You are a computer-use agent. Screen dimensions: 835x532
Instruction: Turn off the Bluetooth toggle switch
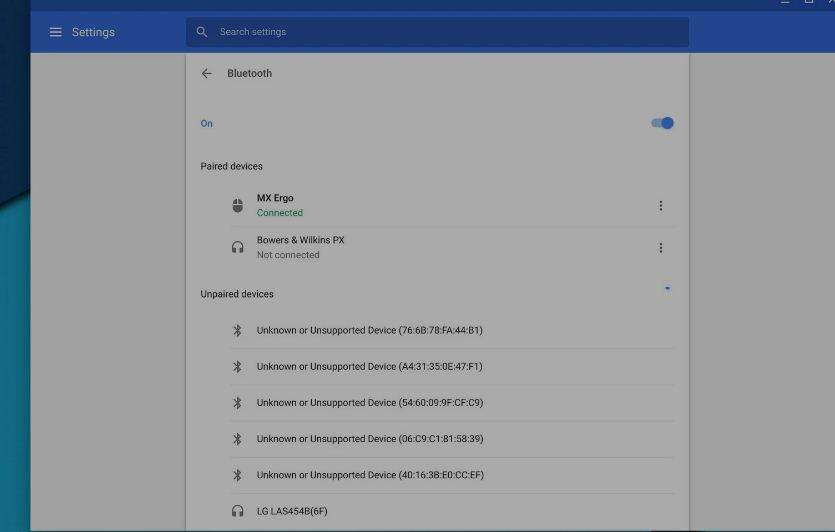click(x=662, y=124)
